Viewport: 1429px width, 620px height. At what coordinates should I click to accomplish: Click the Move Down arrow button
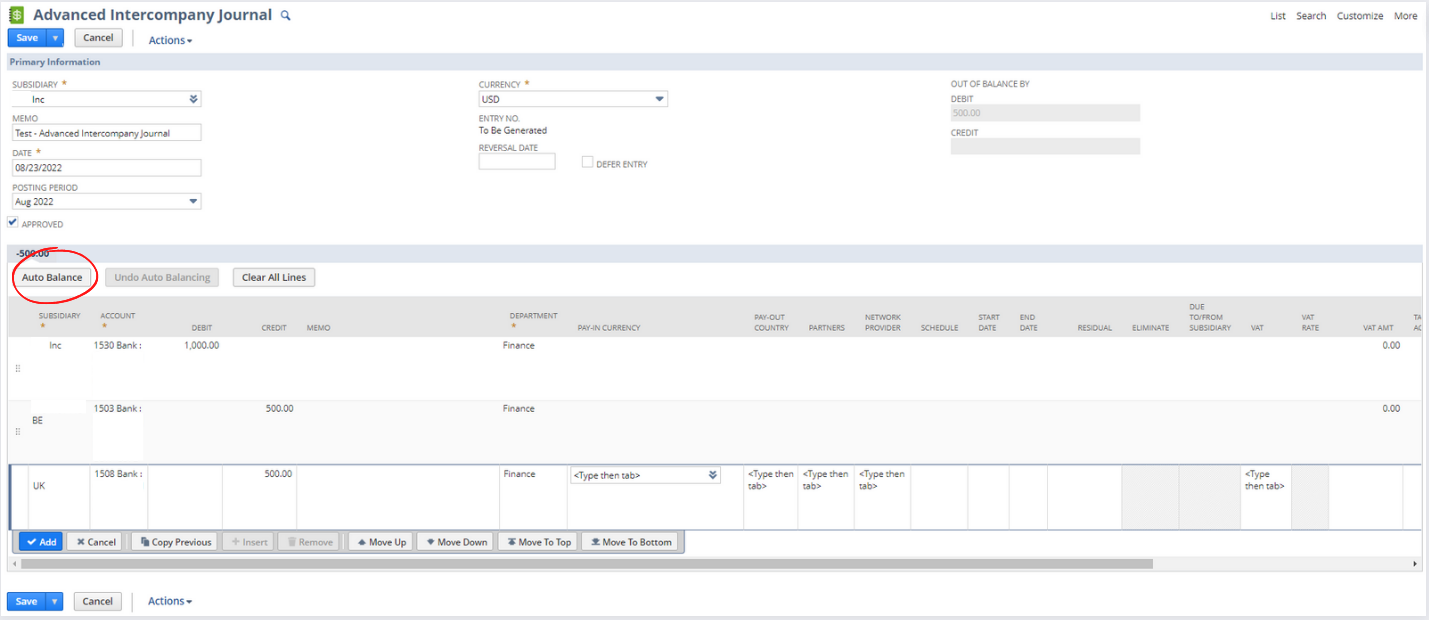(x=455, y=542)
